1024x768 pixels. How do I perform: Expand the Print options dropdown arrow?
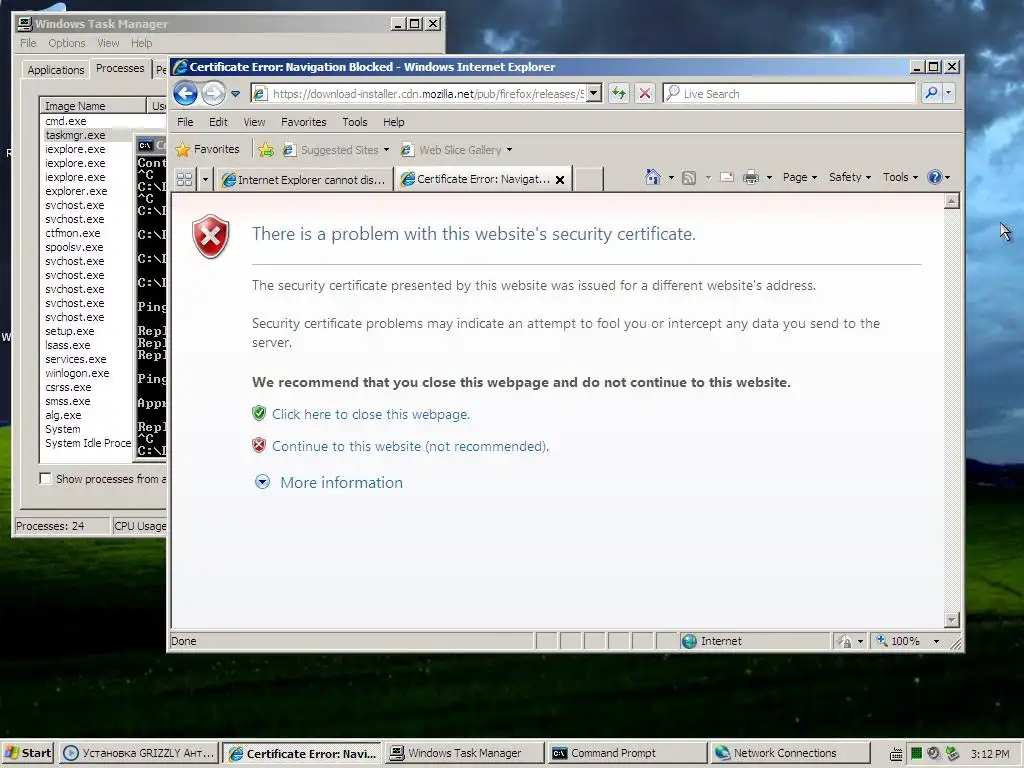(x=769, y=178)
